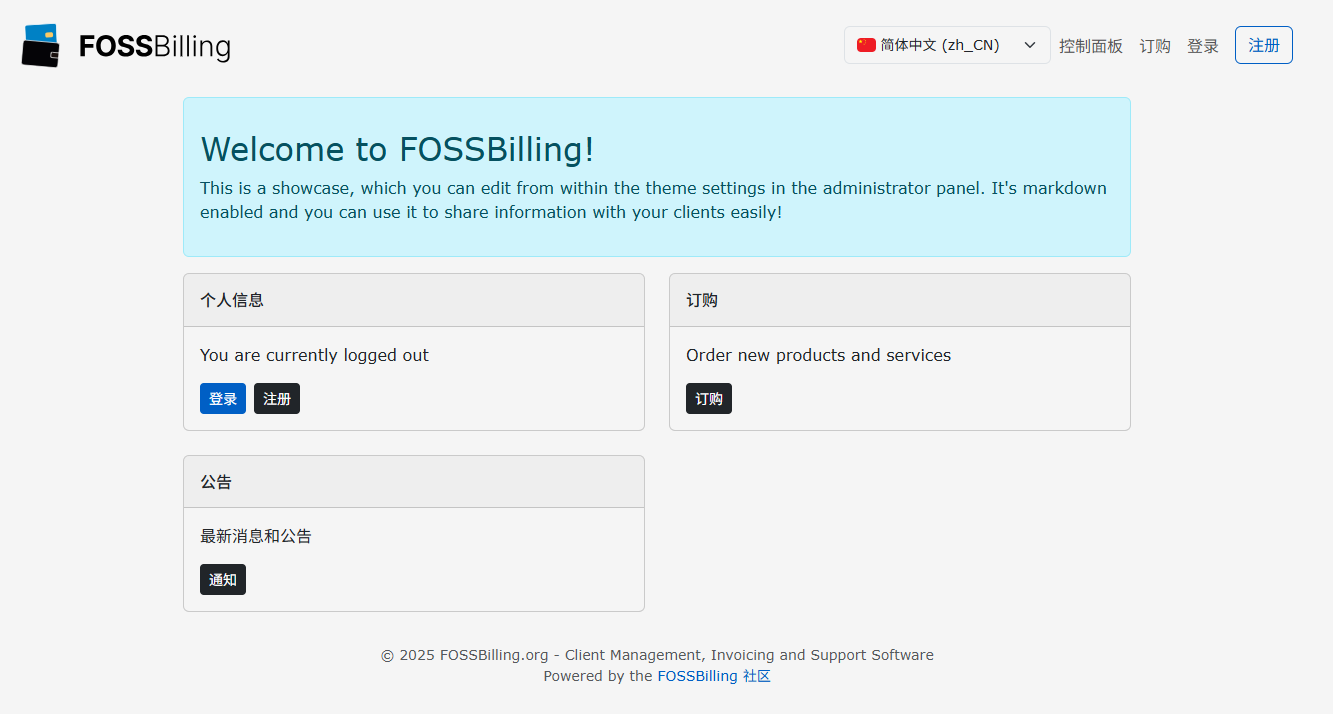
Task: Click the dark 注册 button in 个人信息 card
Action: 277,399
